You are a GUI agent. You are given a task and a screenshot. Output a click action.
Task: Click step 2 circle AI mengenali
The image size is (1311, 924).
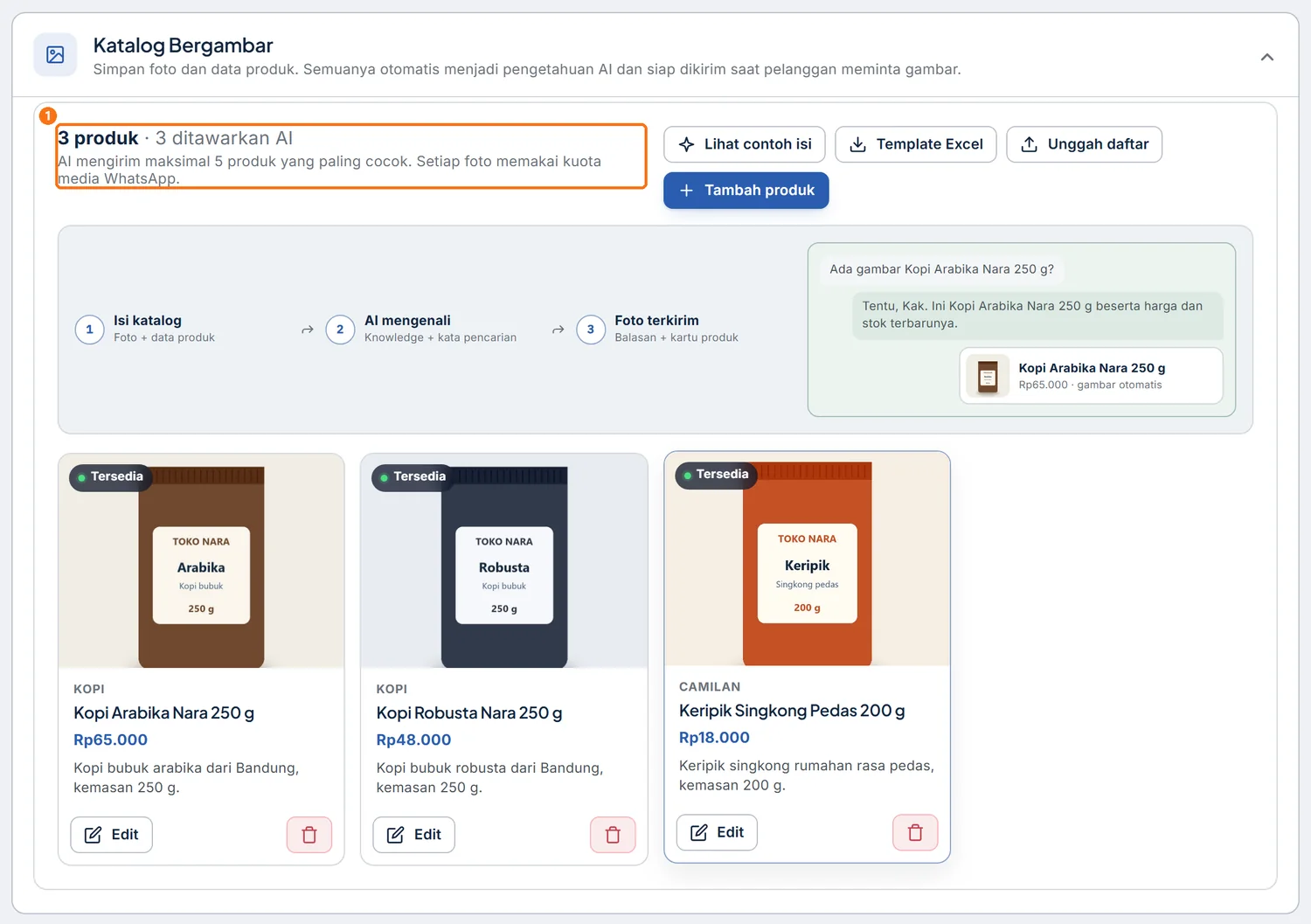tap(340, 330)
